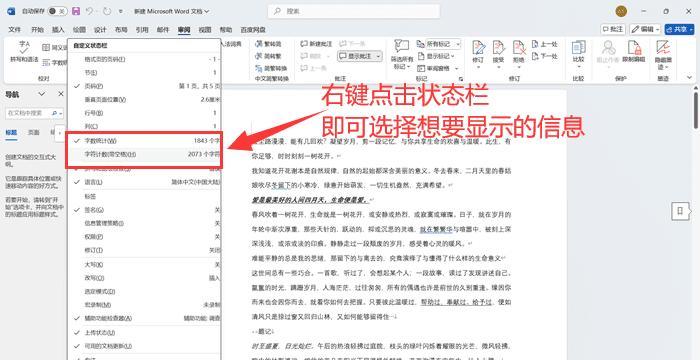Toggle 字数统计(W) in status bar menu
The width and height of the screenshot is (700, 360).
144,141
